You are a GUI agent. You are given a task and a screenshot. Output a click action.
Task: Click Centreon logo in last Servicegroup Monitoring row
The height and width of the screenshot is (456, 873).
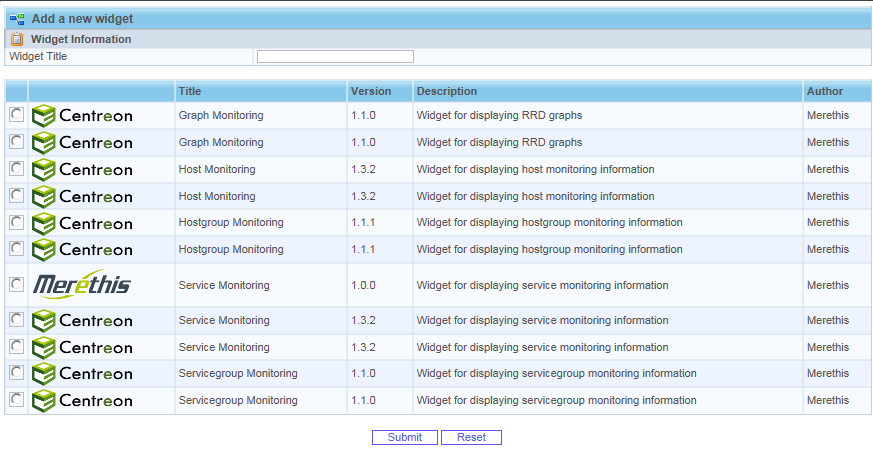click(82, 401)
